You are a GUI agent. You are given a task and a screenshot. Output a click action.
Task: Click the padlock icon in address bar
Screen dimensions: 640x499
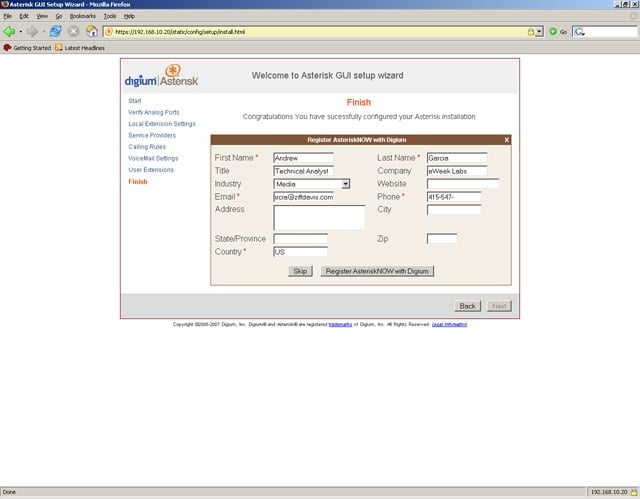tap(531, 32)
